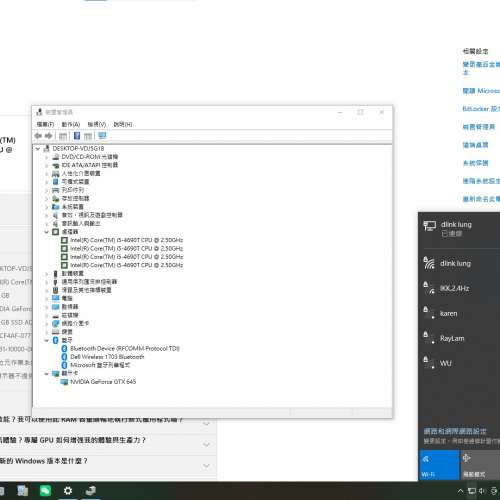The height and width of the screenshot is (500, 500).
Task: Click the monitor scan-hardware toolbar icon
Action: tap(102, 136)
